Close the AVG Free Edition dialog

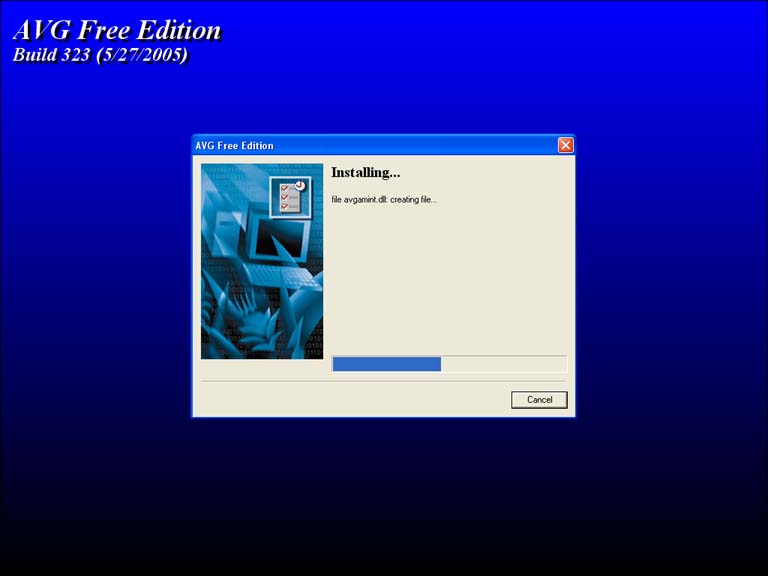click(565, 145)
